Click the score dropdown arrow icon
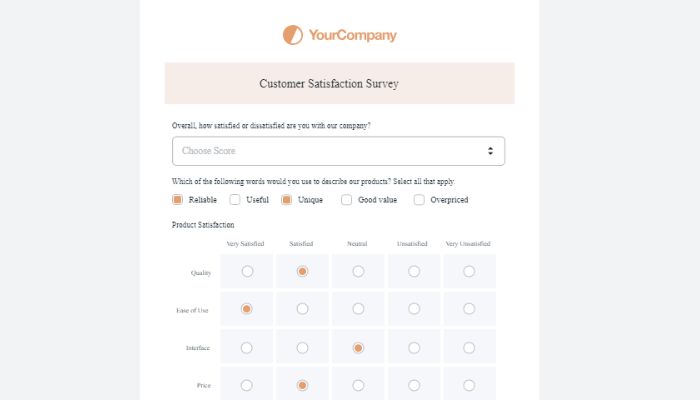Image resolution: width=700 pixels, height=400 pixels. 490,151
